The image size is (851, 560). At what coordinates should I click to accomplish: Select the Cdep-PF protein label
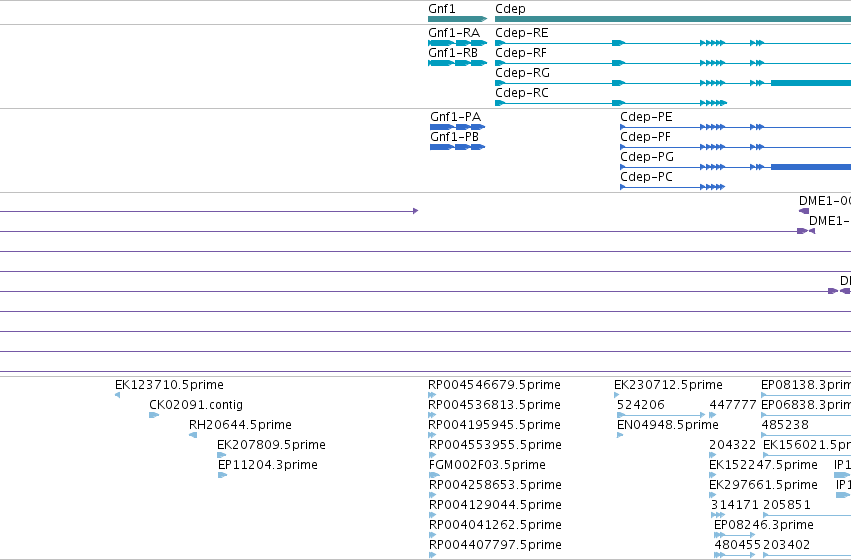click(x=645, y=137)
